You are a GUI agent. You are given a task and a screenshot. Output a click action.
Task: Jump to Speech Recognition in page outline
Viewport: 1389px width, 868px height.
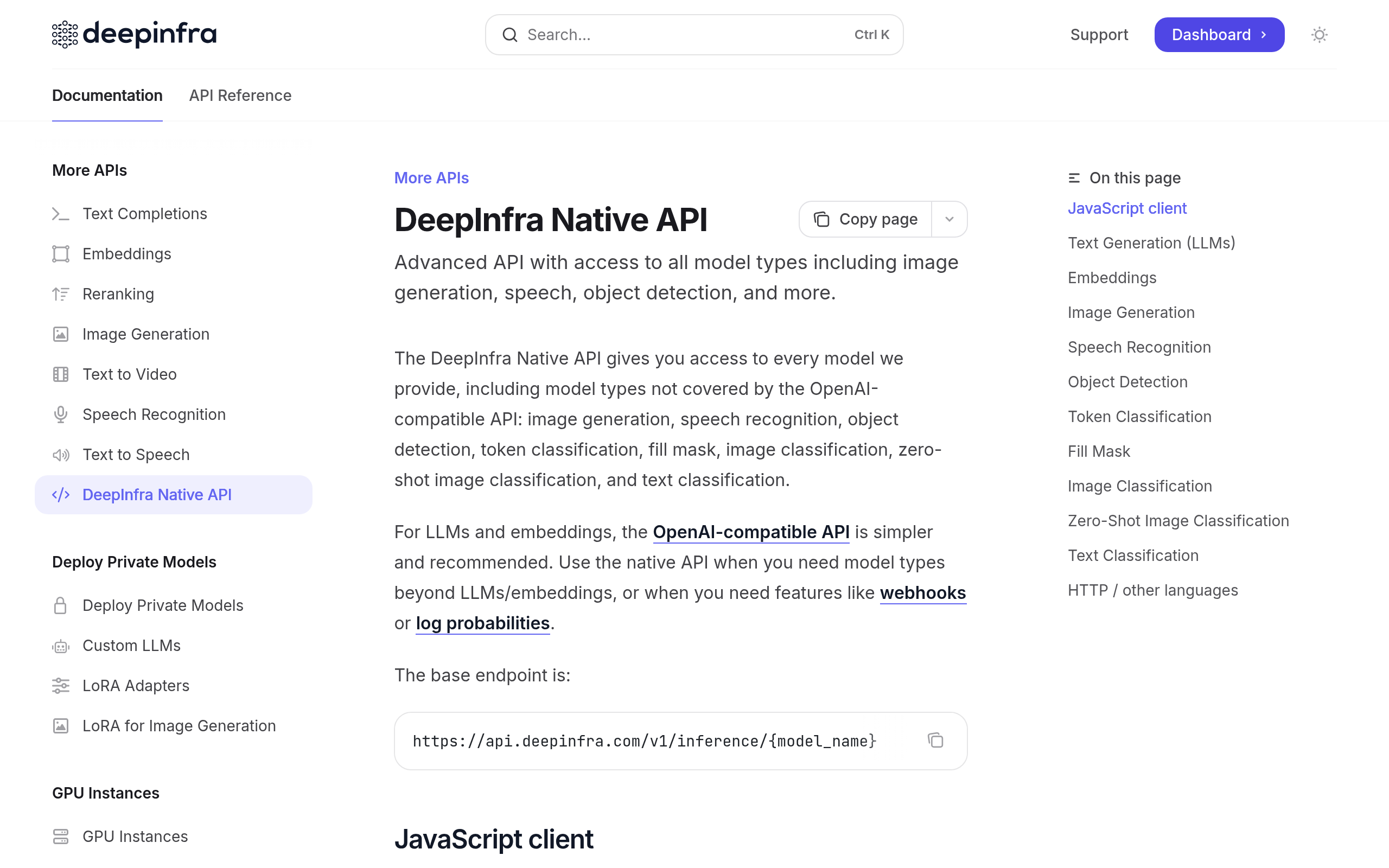click(x=1139, y=347)
